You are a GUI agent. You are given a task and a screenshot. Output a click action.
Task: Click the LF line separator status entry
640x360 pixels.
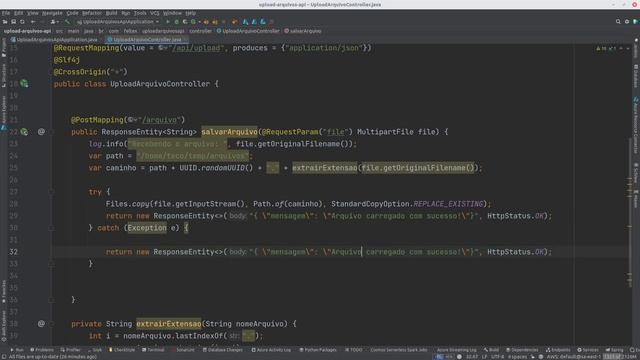click(484, 357)
